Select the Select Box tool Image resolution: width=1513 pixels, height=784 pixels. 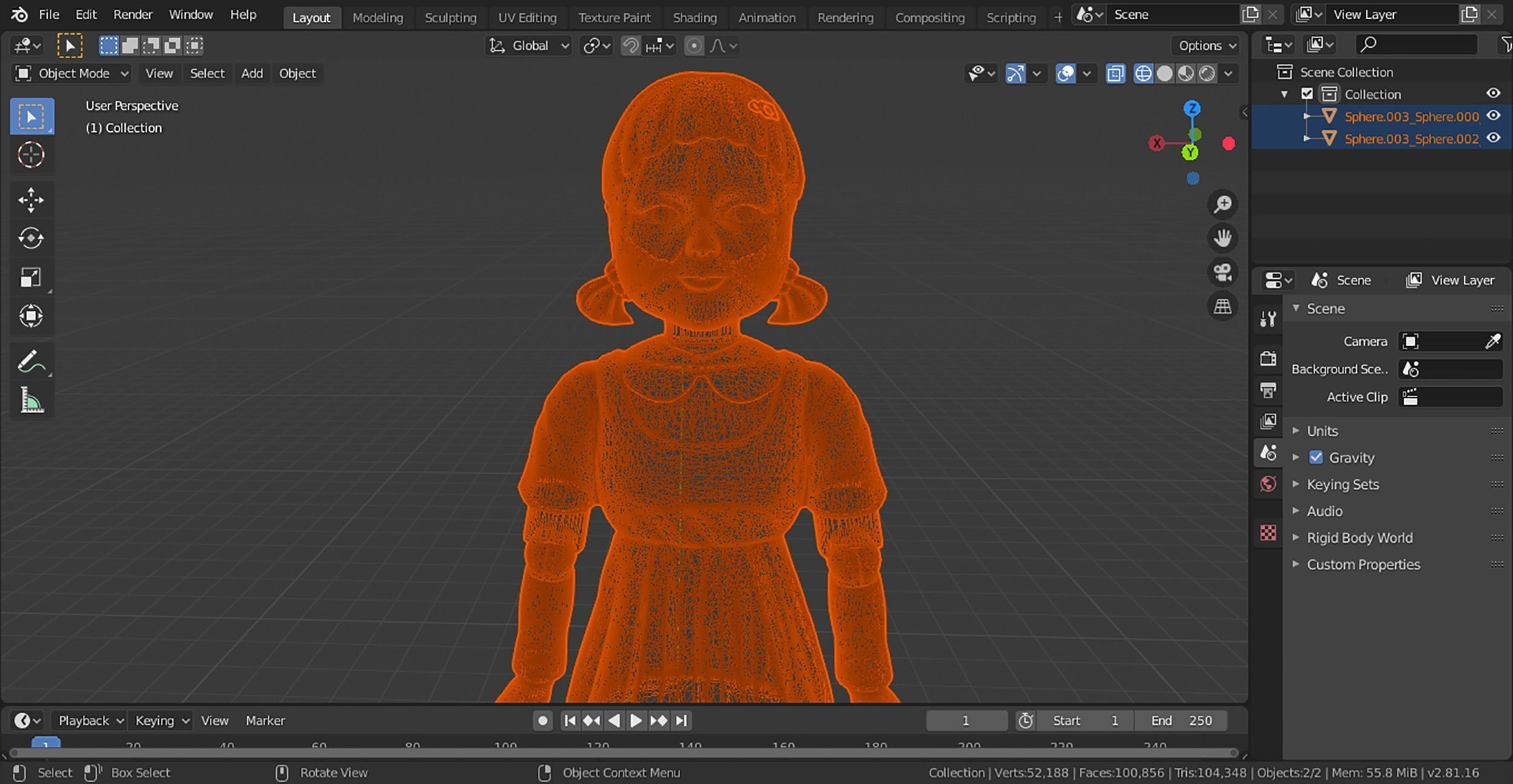point(31,116)
